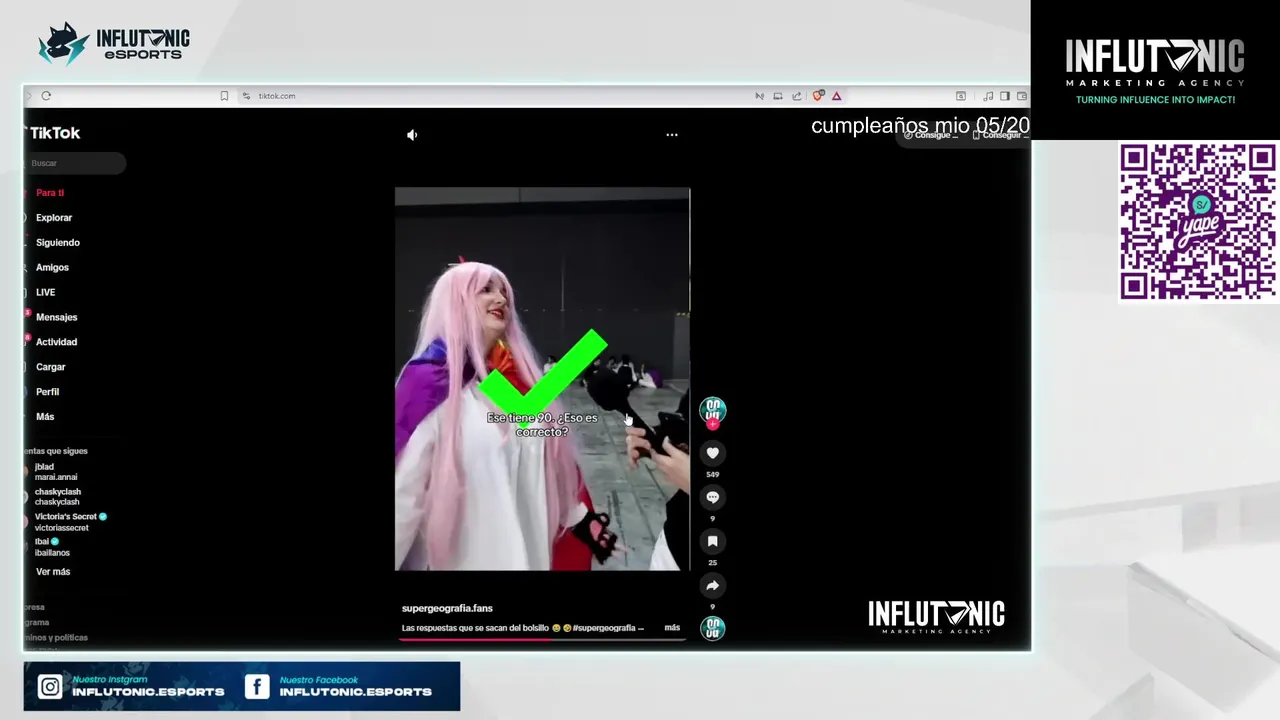The width and height of the screenshot is (1280, 720).
Task: Seek on video progress bar
Action: coord(542,638)
